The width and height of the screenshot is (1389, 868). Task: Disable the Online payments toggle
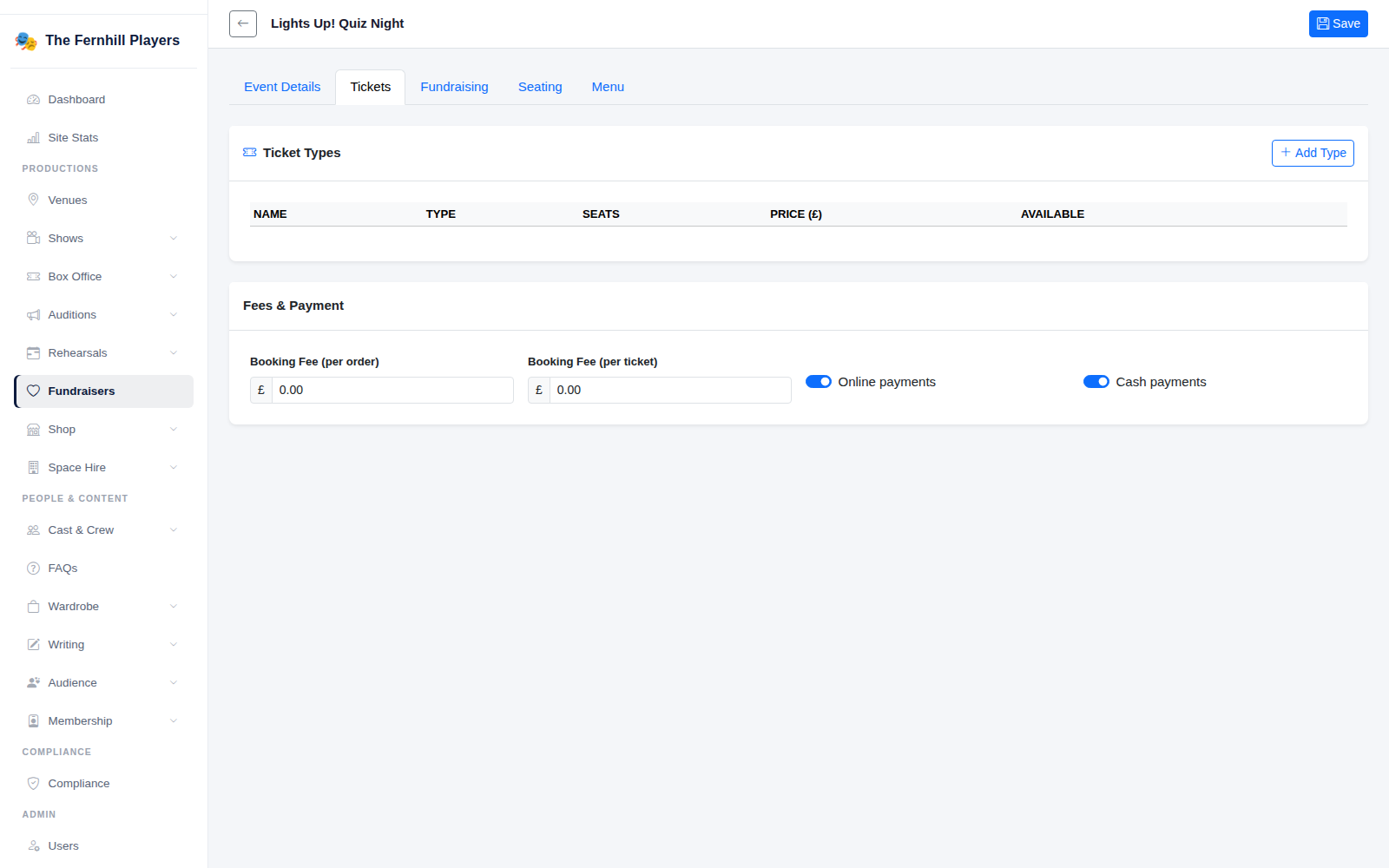[x=819, y=382]
